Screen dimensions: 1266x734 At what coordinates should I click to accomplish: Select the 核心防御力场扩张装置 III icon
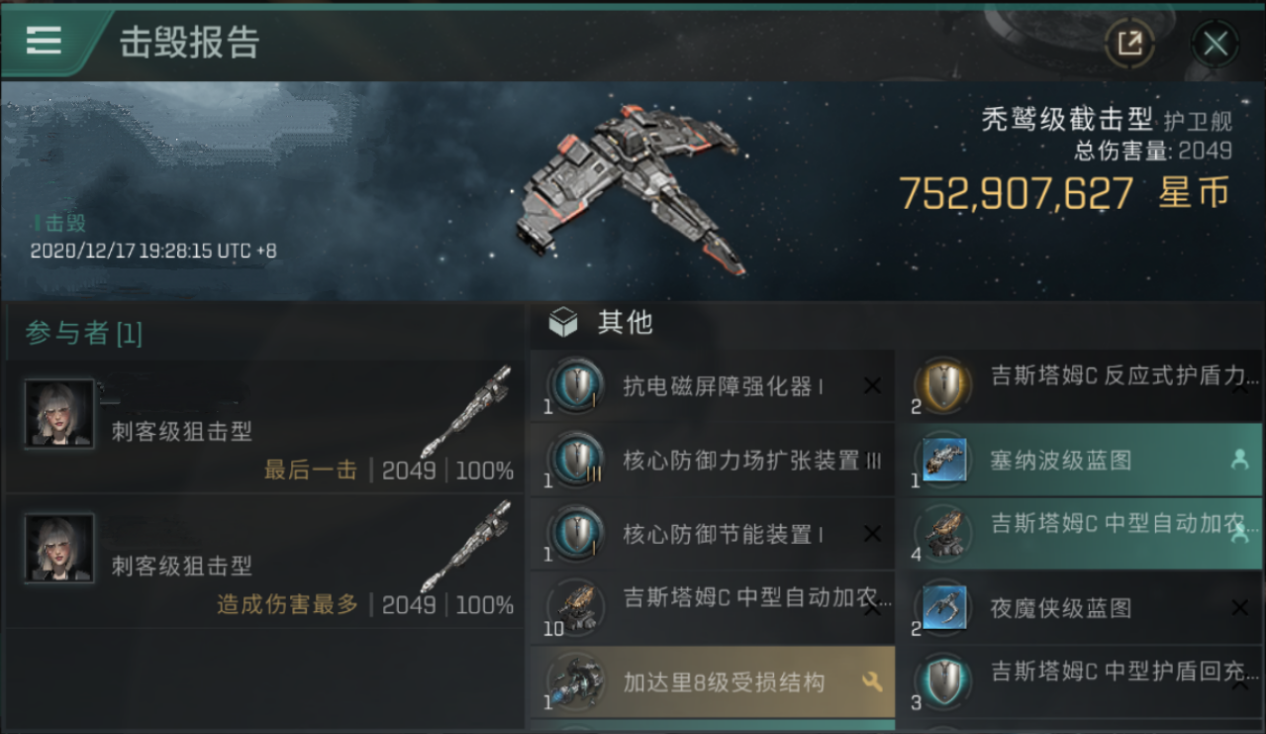click(577, 461)
